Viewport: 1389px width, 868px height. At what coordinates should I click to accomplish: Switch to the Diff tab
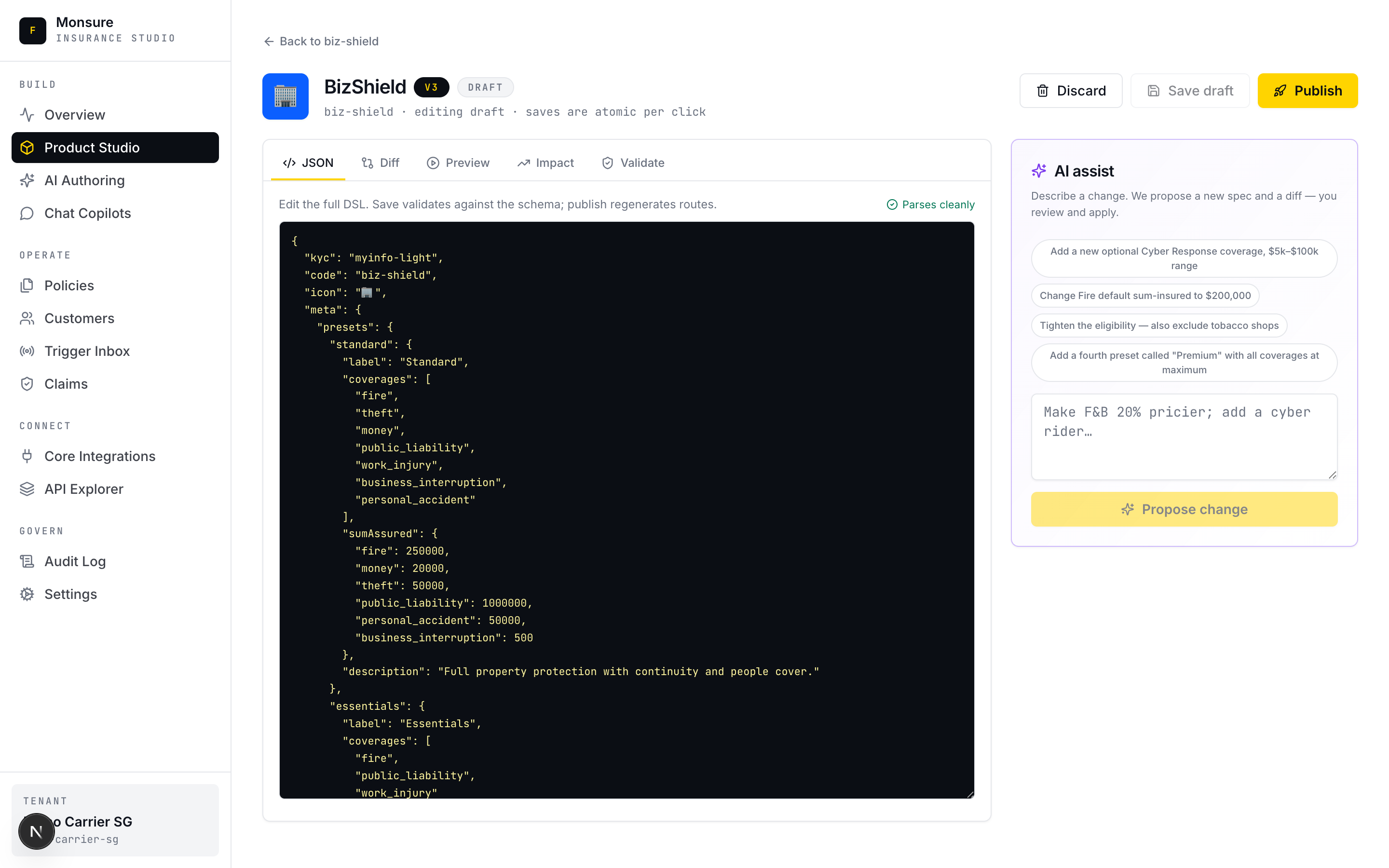(381, 163)
